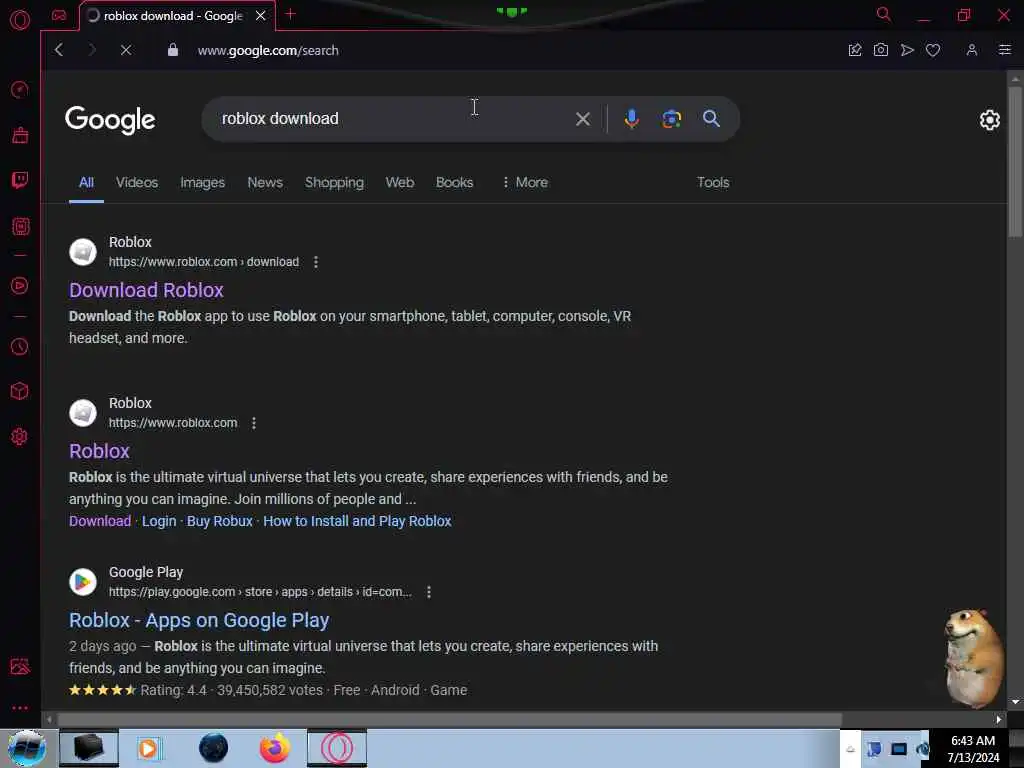Clear the Google search box text
The width and height of the screenshot is (1024, 768).
[583, 119]
